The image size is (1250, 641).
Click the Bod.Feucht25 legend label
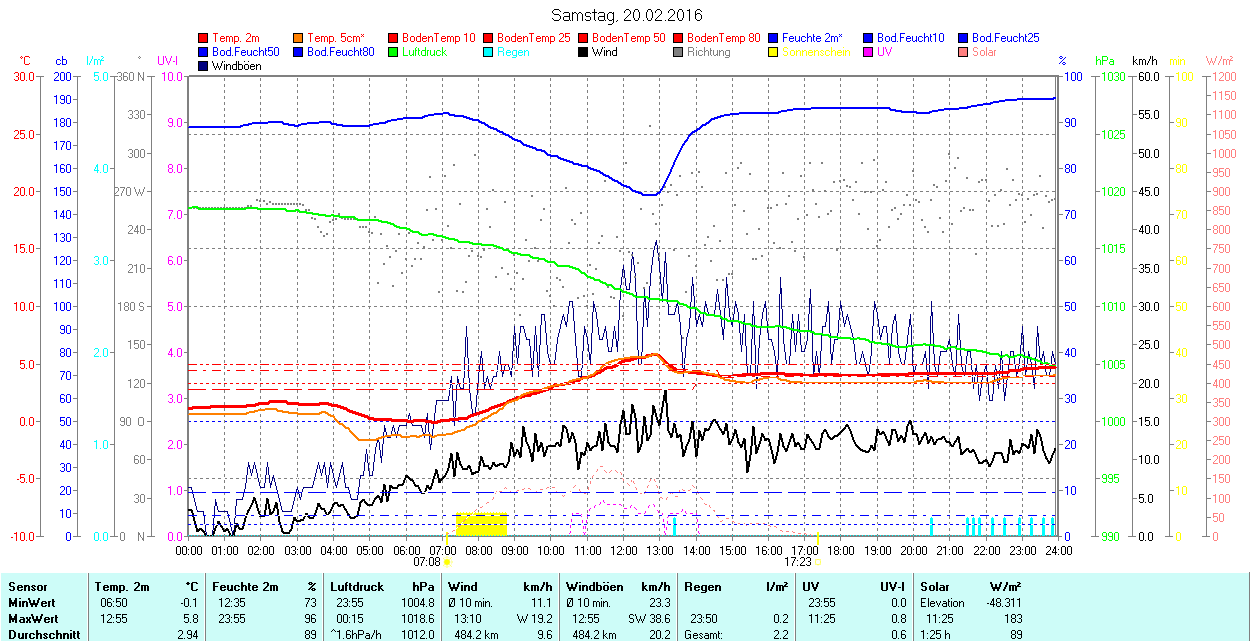tap(1005, 38)
